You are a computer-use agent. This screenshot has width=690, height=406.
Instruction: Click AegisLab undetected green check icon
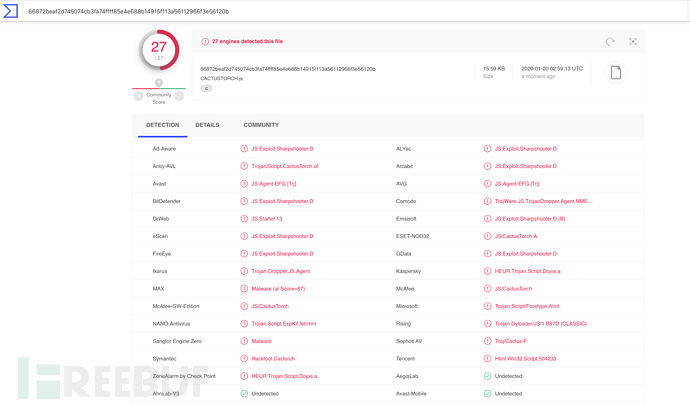pyautogui.click(x=487, y=376)
